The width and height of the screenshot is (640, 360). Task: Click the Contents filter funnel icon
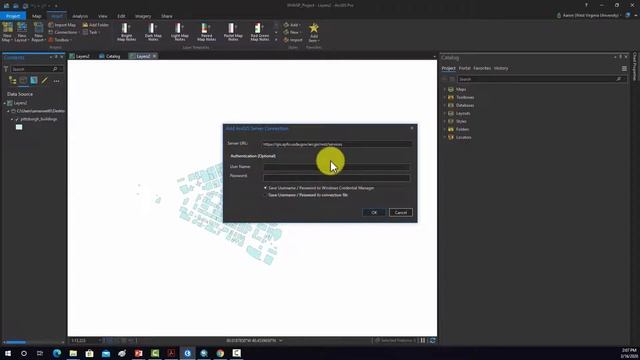(5, 69)
